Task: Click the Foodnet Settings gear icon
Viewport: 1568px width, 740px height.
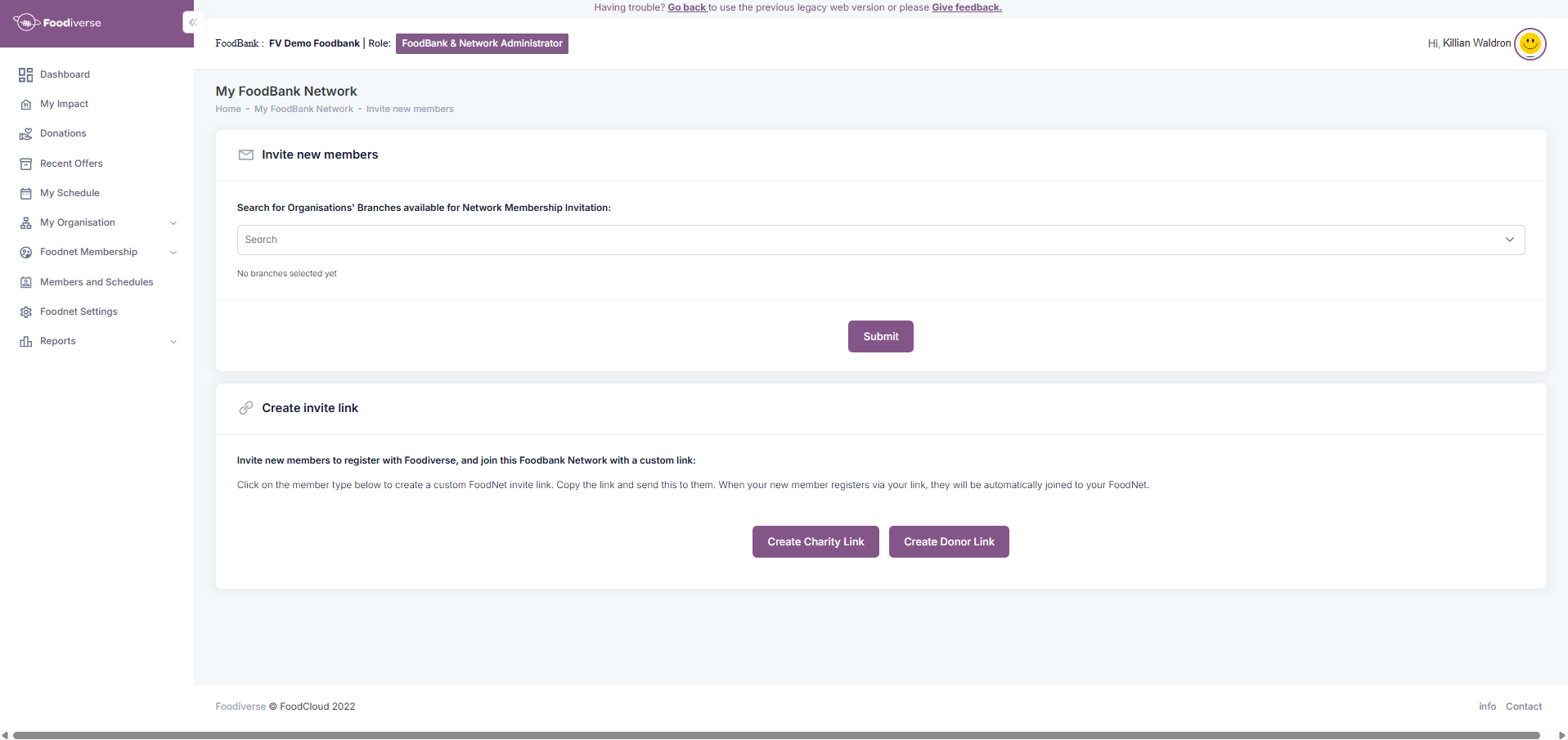Action: 25,312
